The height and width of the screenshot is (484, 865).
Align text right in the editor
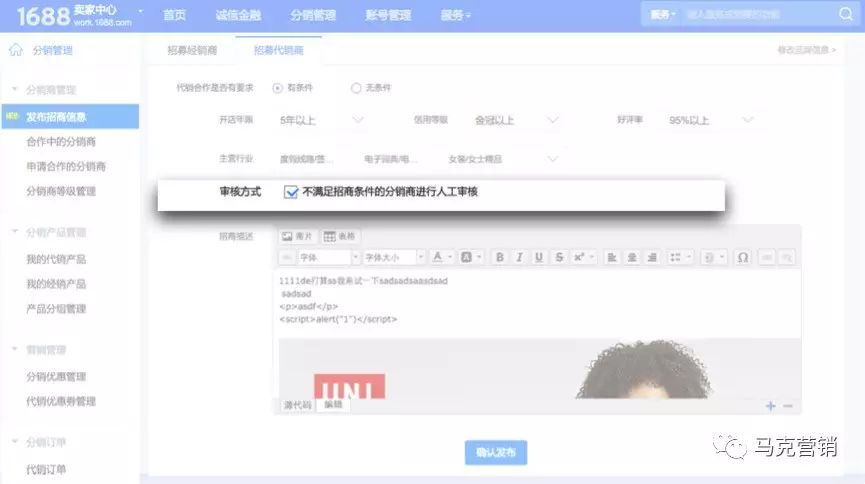point(652,257)
